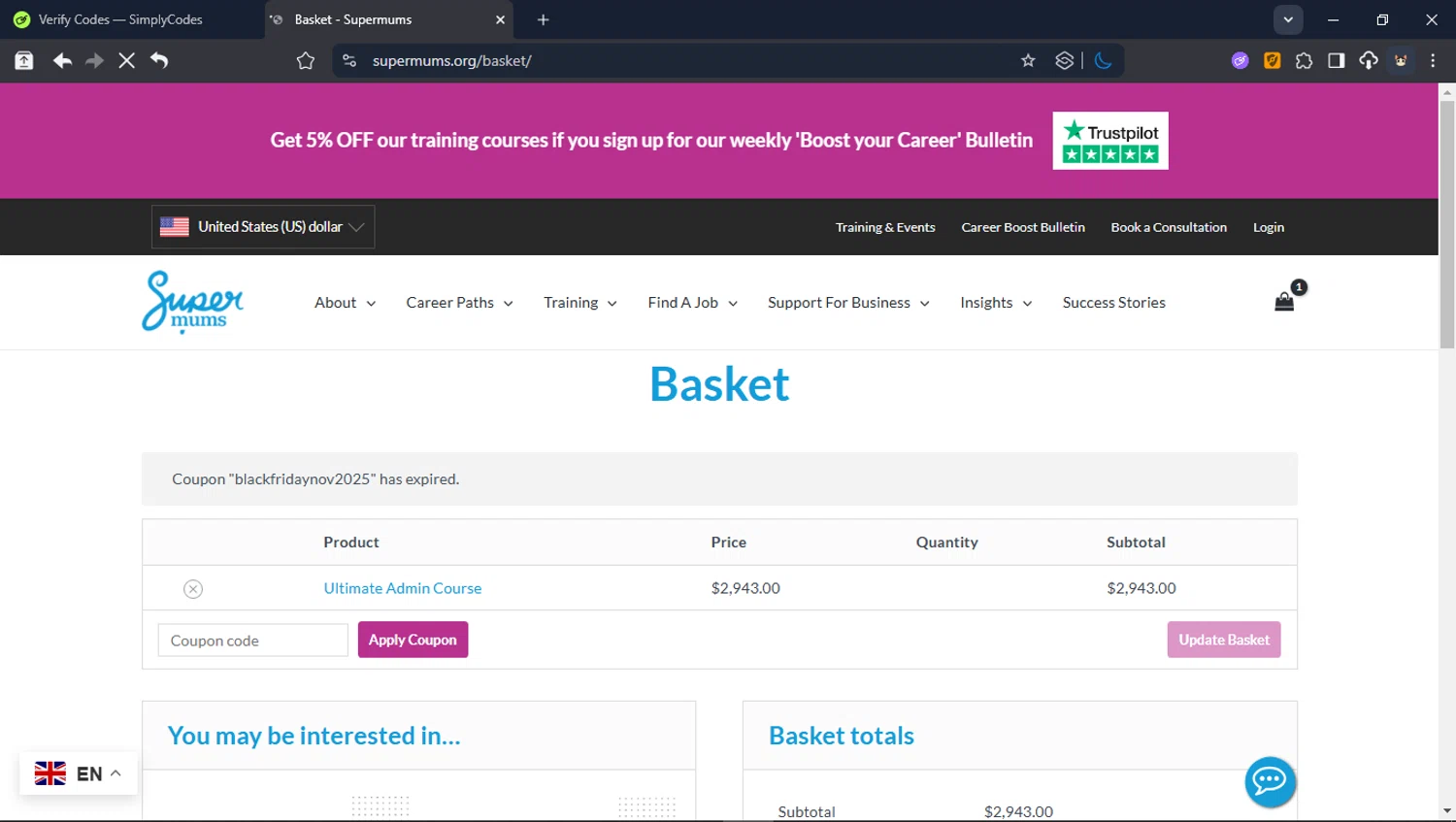Viewport: 1456px width, 822px height.
Task: Stop page loading with X icon
Action: [126, 60]
